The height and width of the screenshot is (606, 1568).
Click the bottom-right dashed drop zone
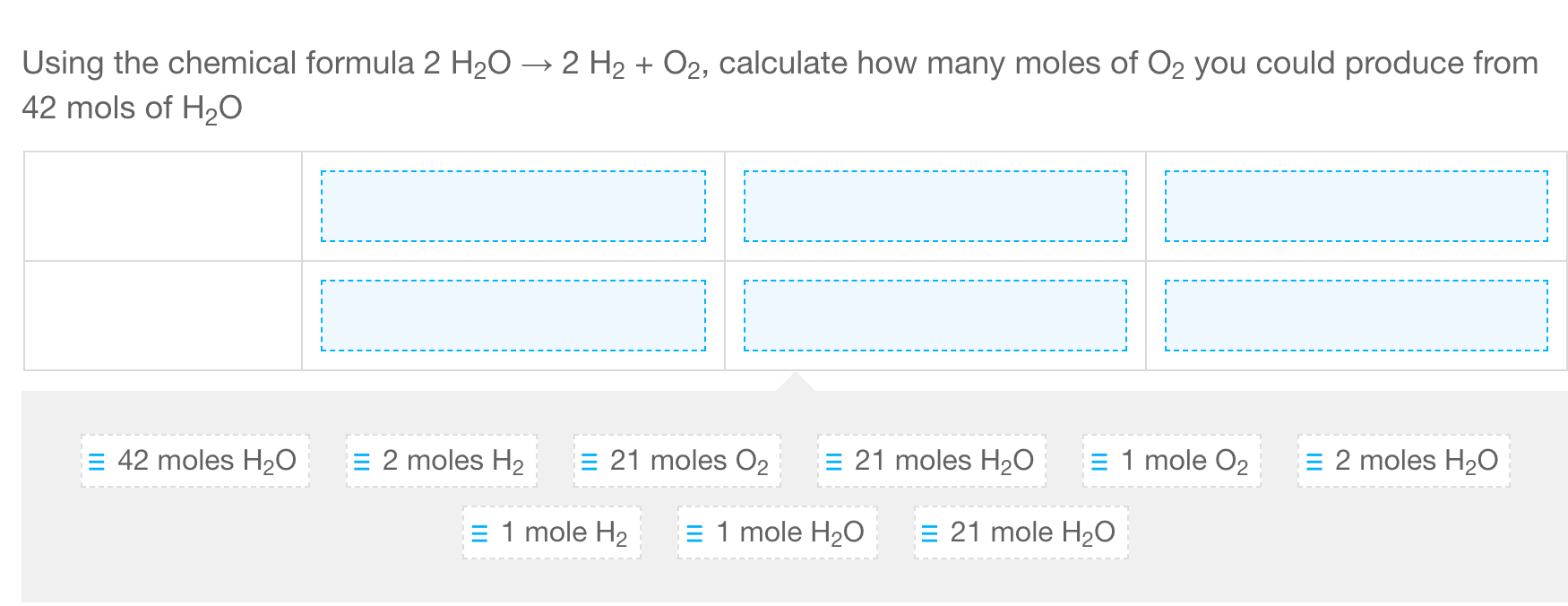(1356, 316)
